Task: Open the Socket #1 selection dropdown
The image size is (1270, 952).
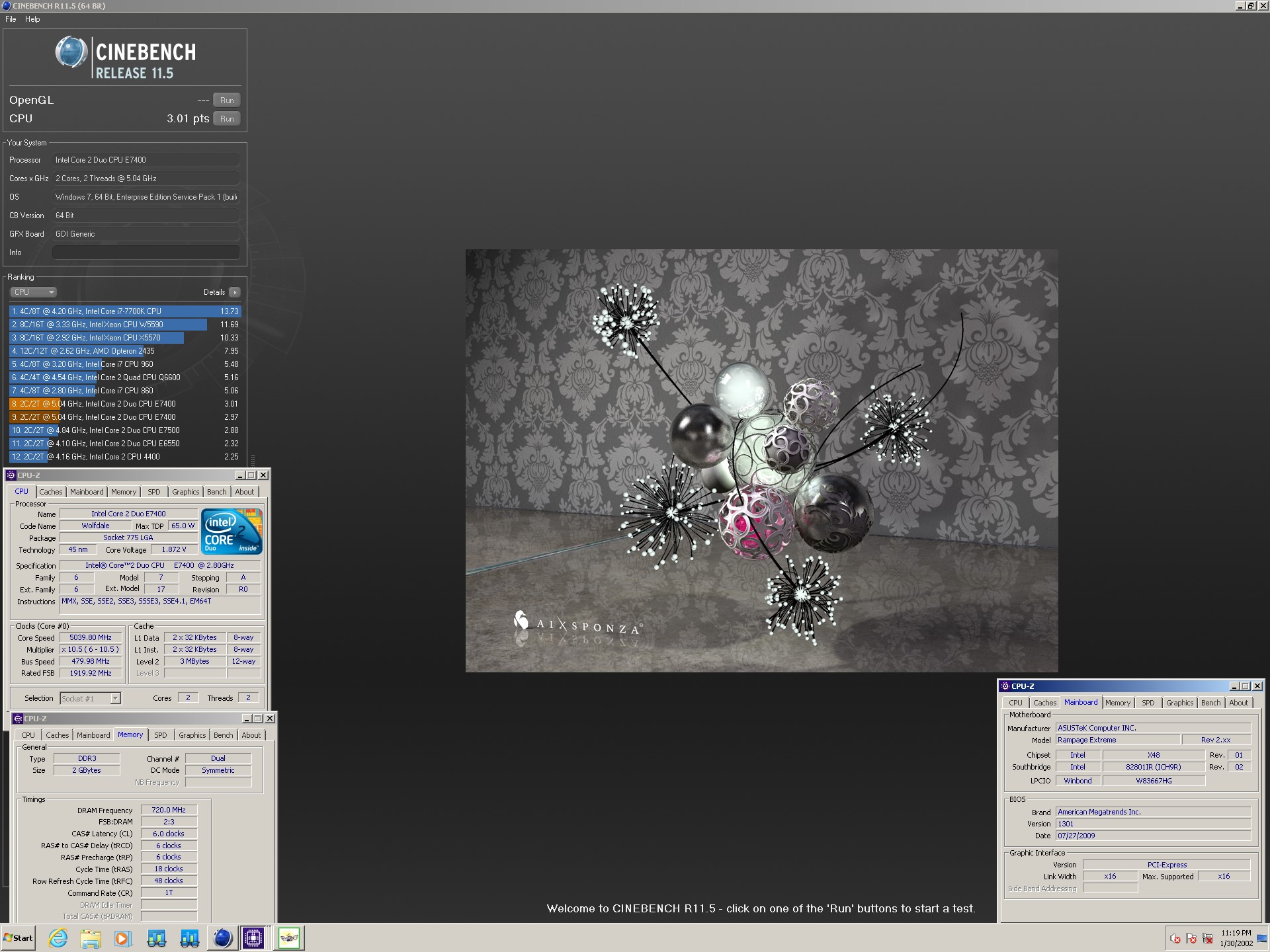Action: (90, 698)
